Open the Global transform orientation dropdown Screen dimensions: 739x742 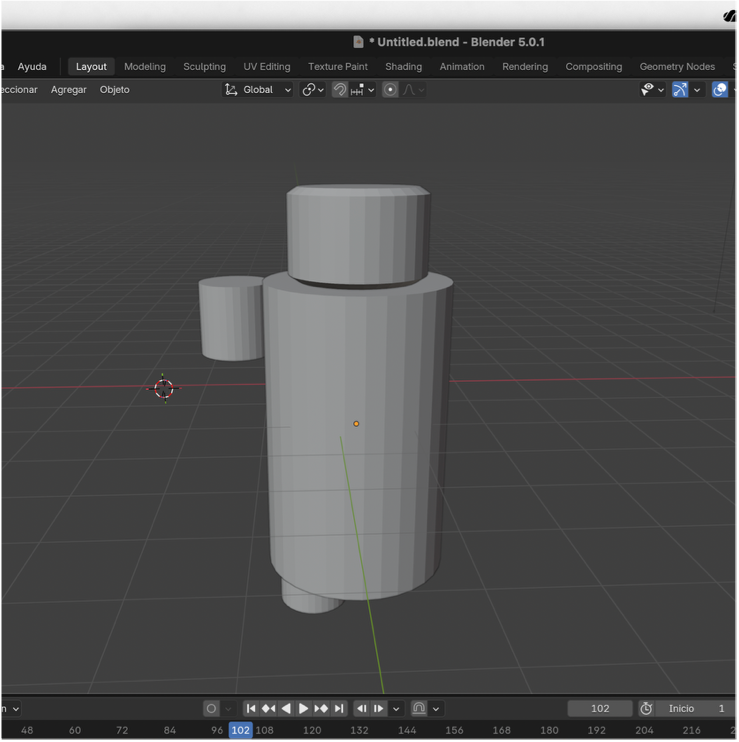[x=258, y=90]
